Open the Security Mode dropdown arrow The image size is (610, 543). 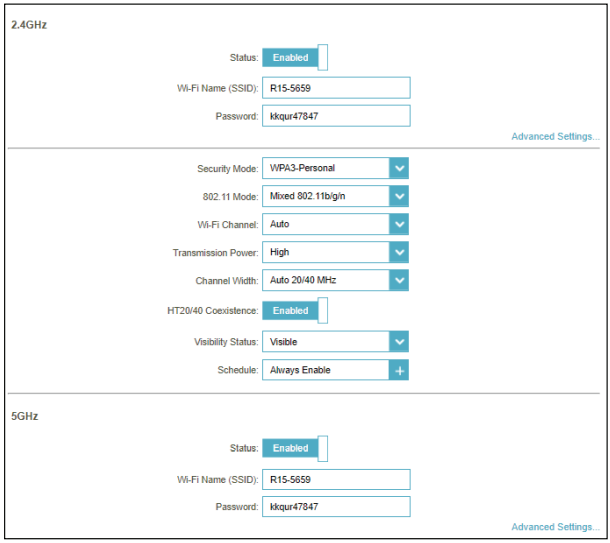click(x=399, y=168)
